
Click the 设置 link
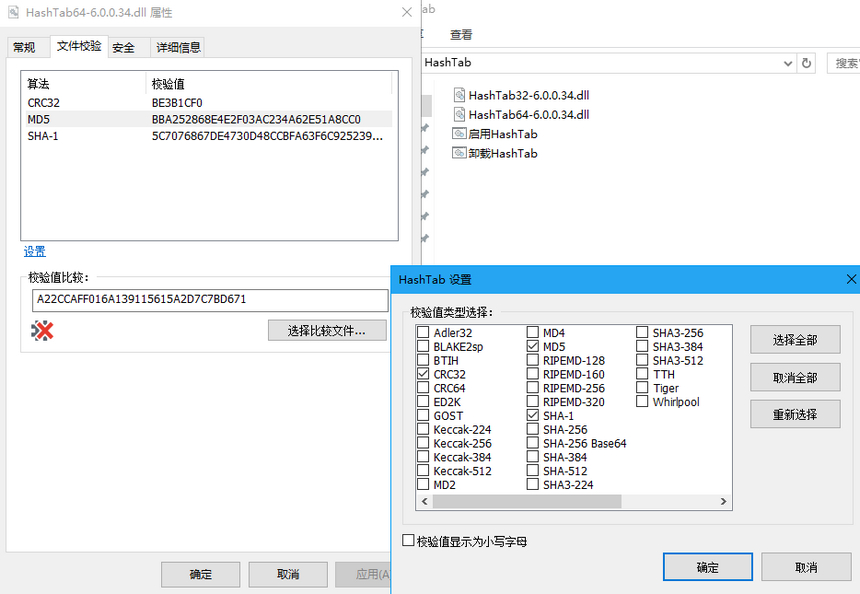[34, 251]
